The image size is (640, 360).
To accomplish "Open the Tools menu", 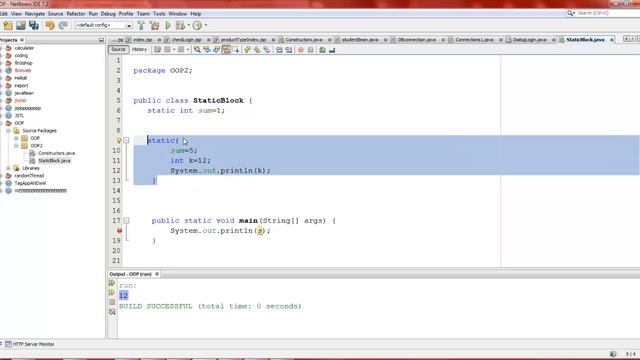I will (x=159, y=14).
